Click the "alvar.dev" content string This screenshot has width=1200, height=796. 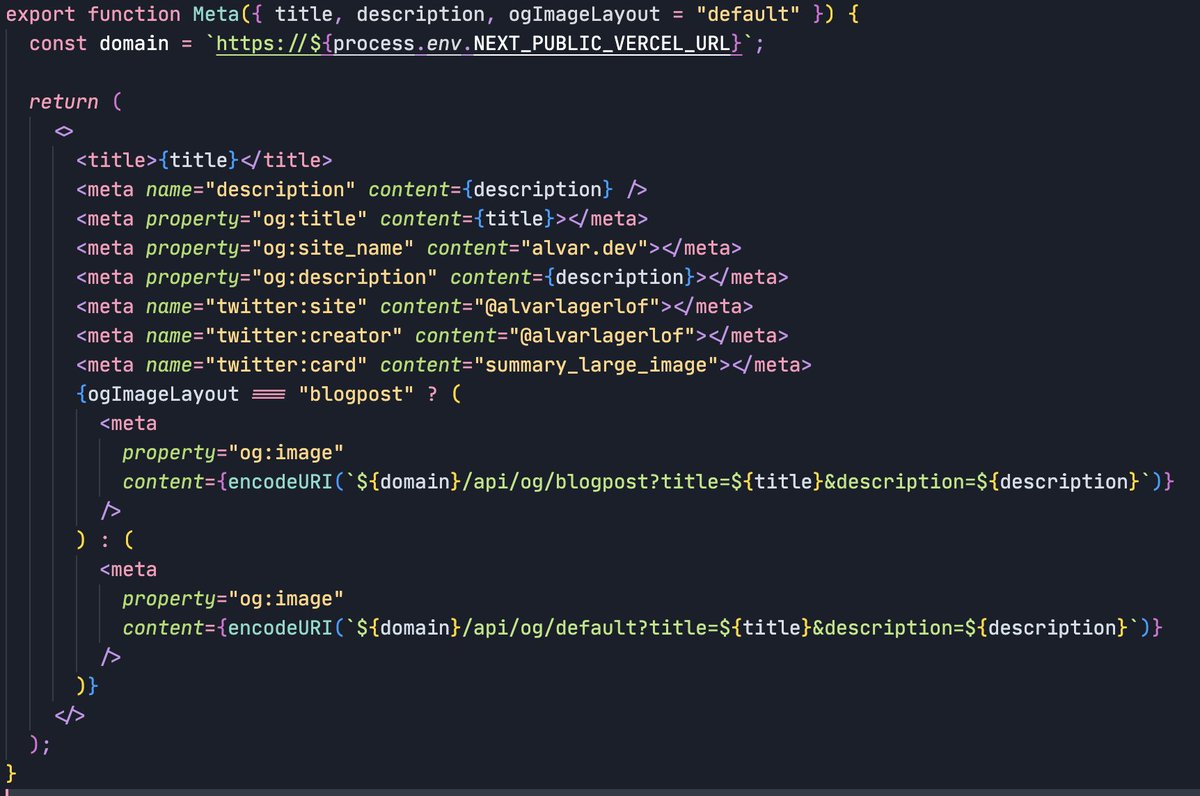pyautogui.click(x=587, y=248)
